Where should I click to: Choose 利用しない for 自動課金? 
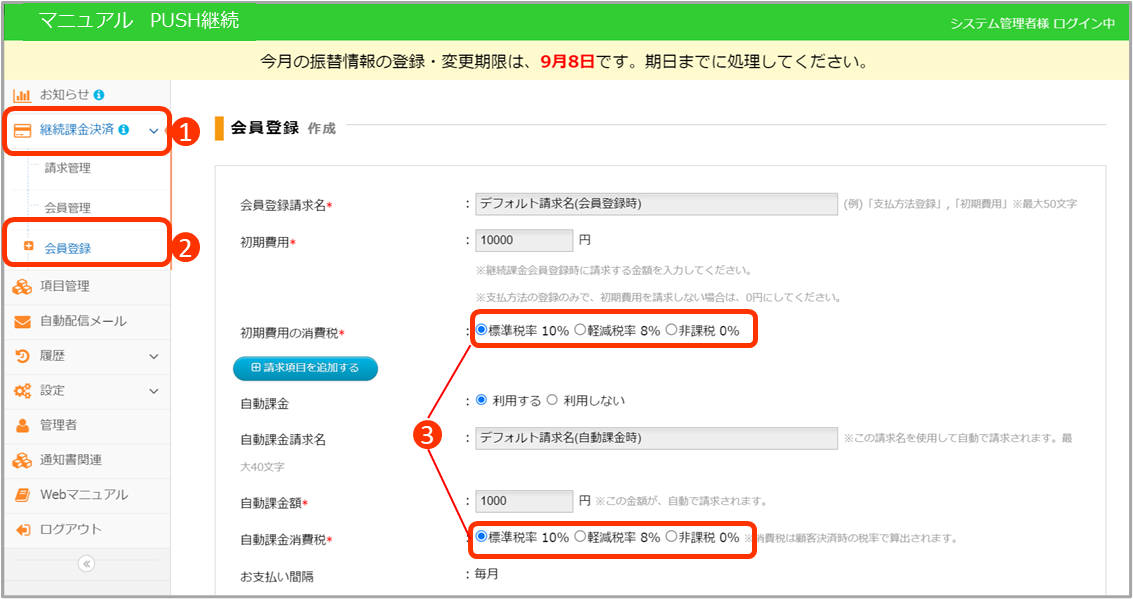[552, 401]
